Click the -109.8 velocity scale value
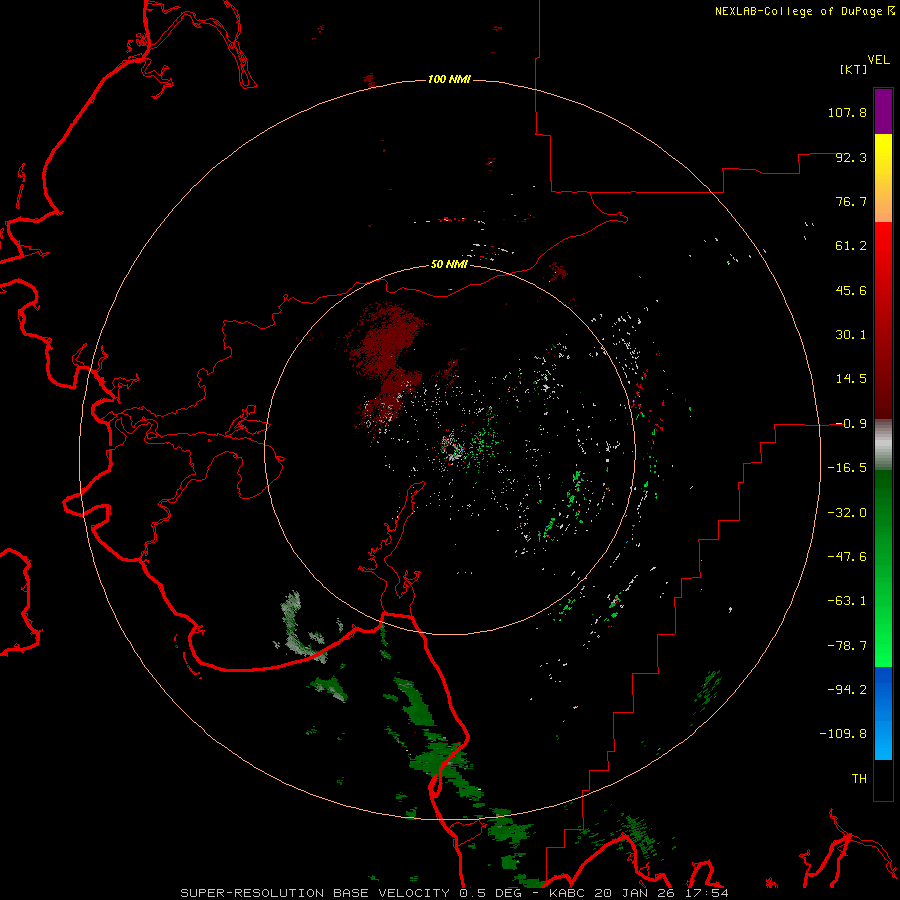Image resolution: width=900 pixels, height=900 pixels. [843, 734]
